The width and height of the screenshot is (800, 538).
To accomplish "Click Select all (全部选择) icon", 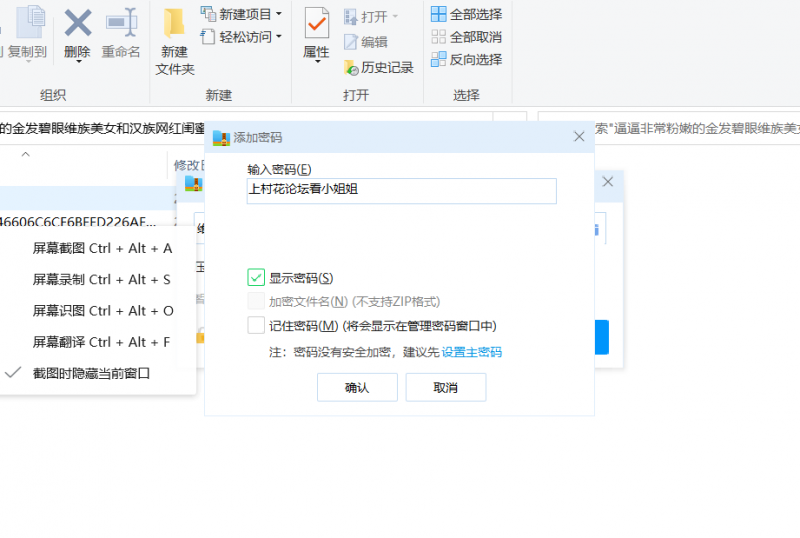I will [x=438, y=14].
